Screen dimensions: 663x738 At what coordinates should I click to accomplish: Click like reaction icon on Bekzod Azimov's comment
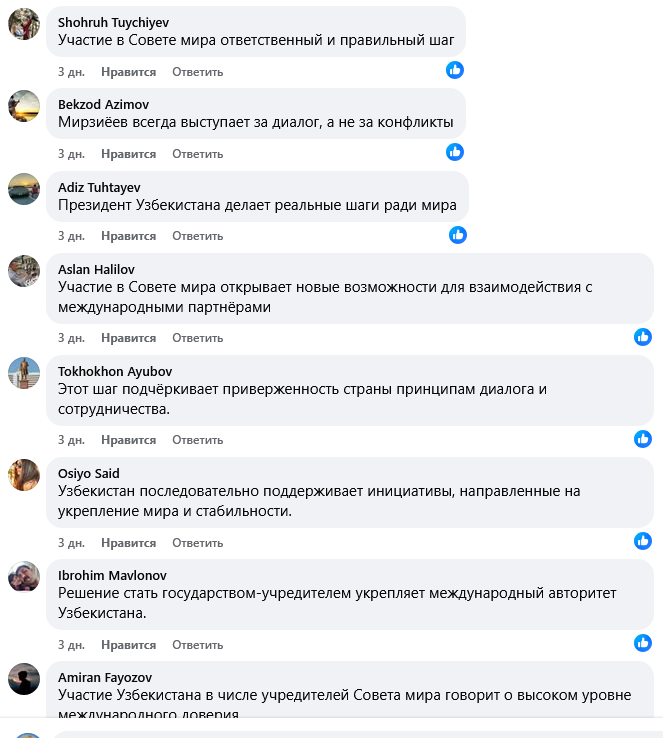pos(455,152)
